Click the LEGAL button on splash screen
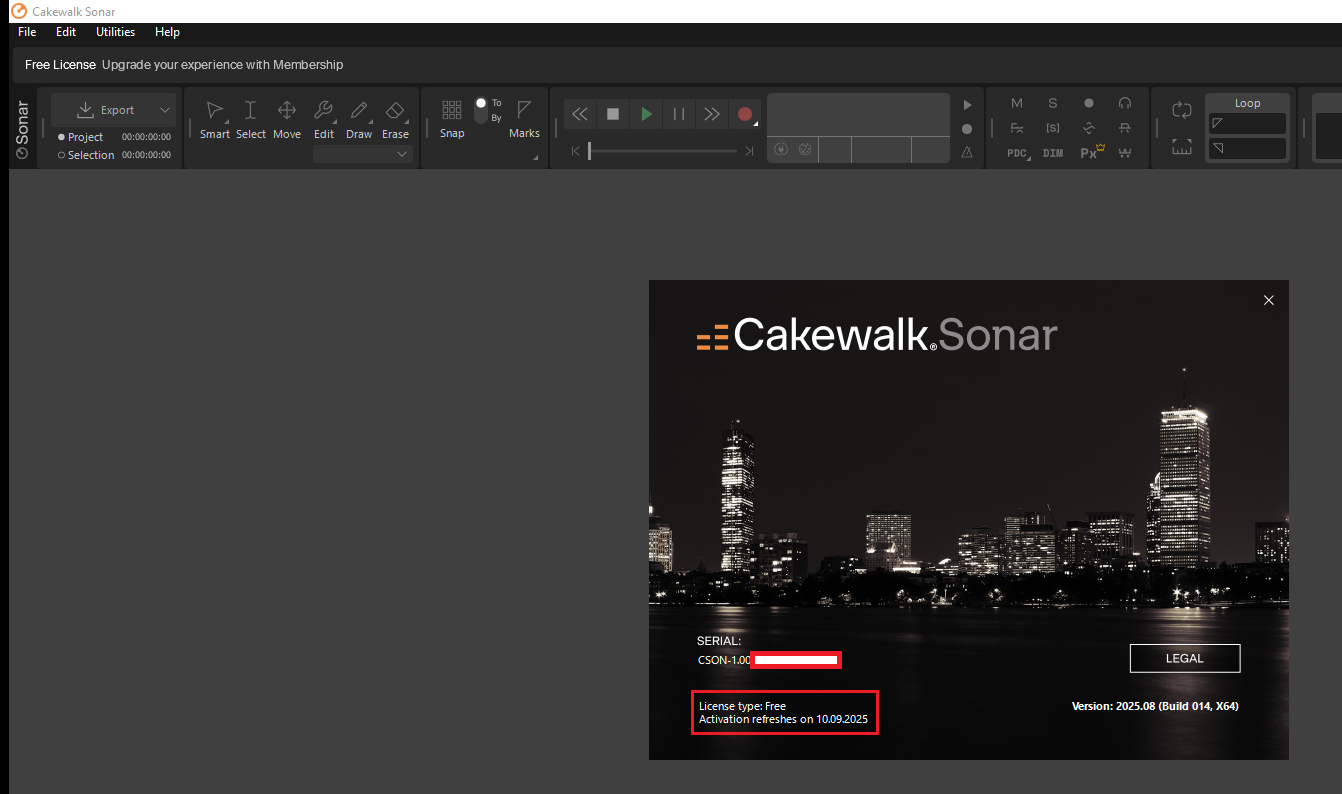This screenshot has height=794, width=1342. 1184,658
